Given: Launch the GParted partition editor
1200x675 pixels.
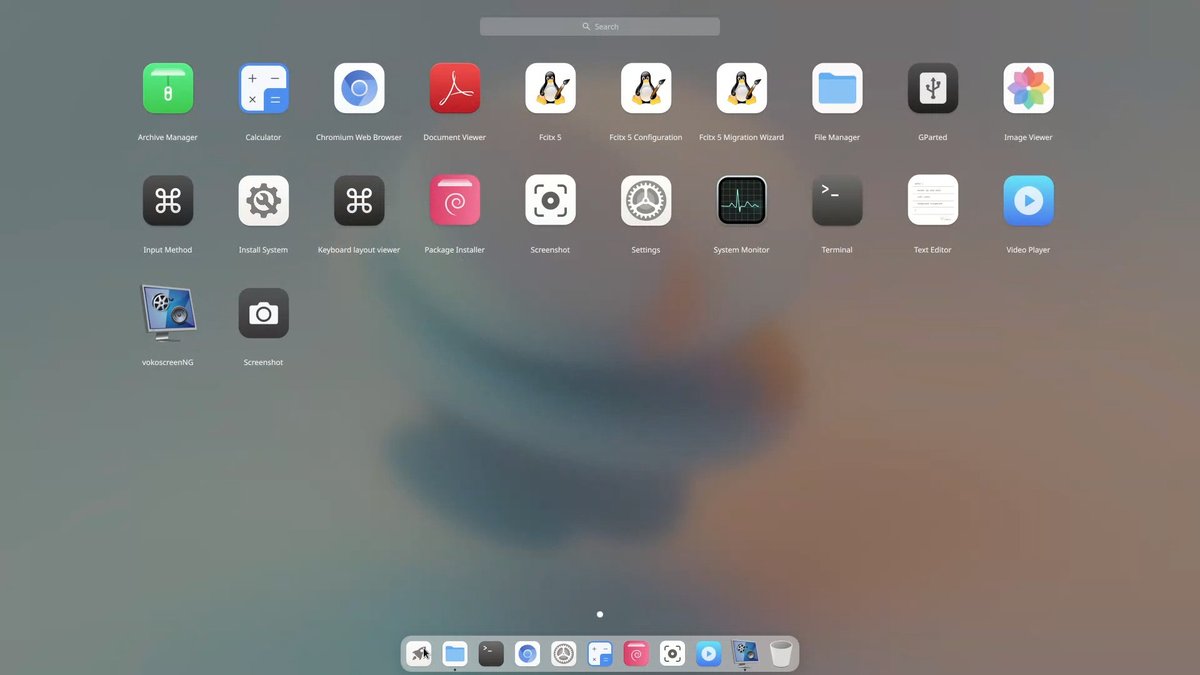Looking at the screenshot, I should [x=933, y=89].
